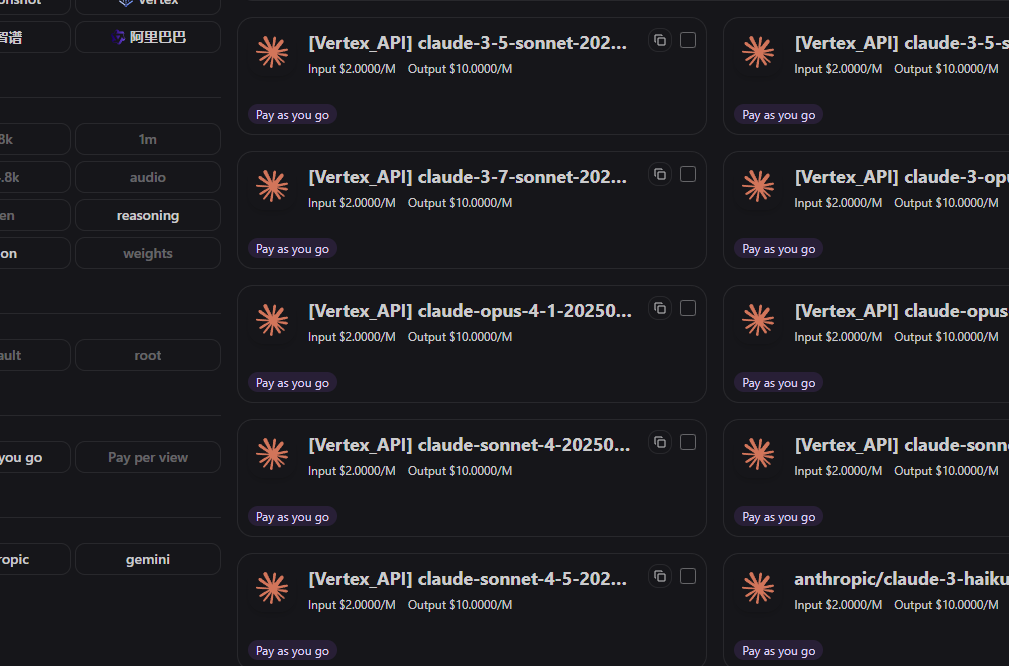Click Claude logo on truncated claude-3-opu card
The image size is (1009, 666).
(758, 186)
